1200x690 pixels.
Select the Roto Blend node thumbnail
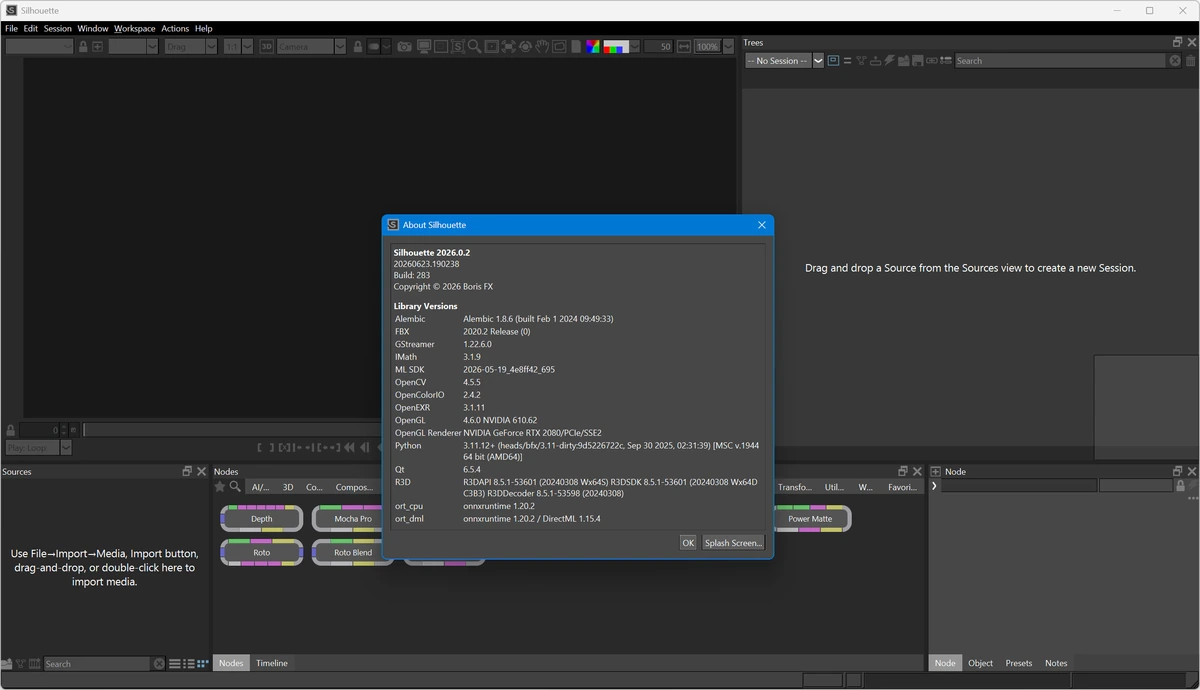pyautogui.click(x=353, y=552)
